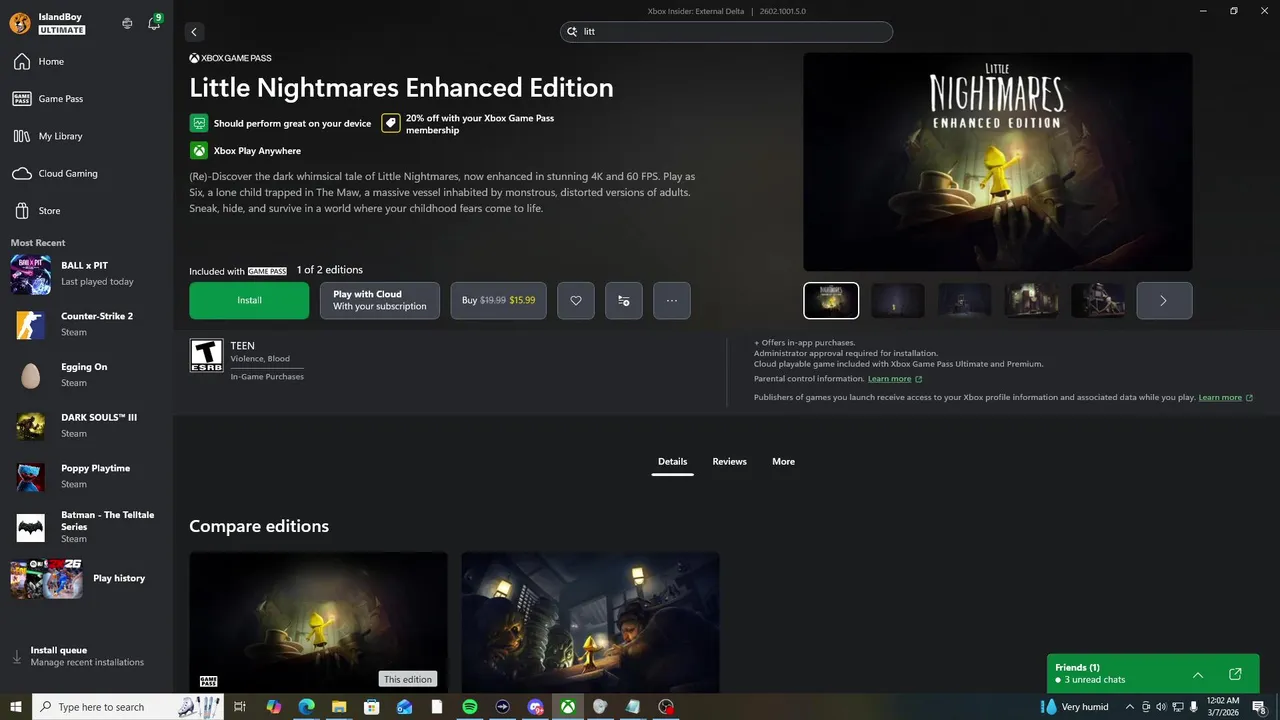Open Windows Start menu

tap(16, 707)
